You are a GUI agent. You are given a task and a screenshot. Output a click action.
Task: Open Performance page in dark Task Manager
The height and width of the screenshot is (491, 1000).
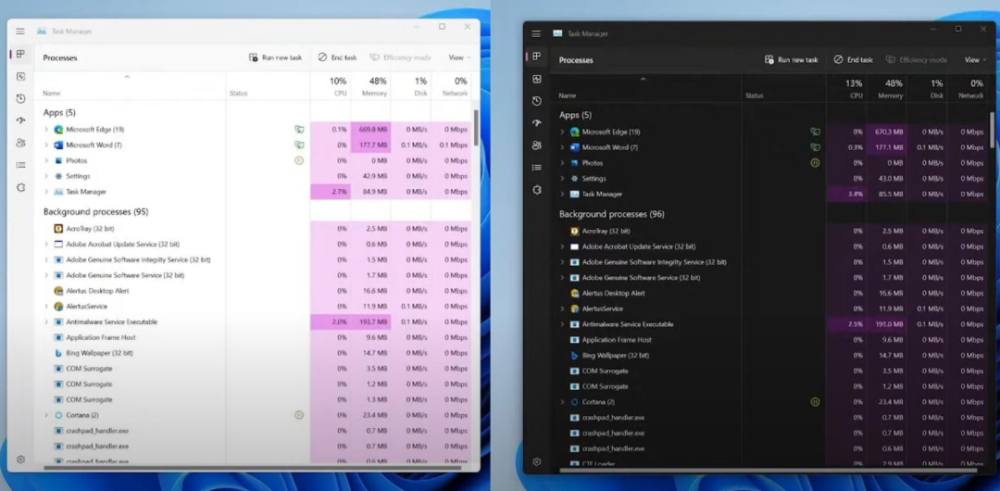click(x=536, y=79)
